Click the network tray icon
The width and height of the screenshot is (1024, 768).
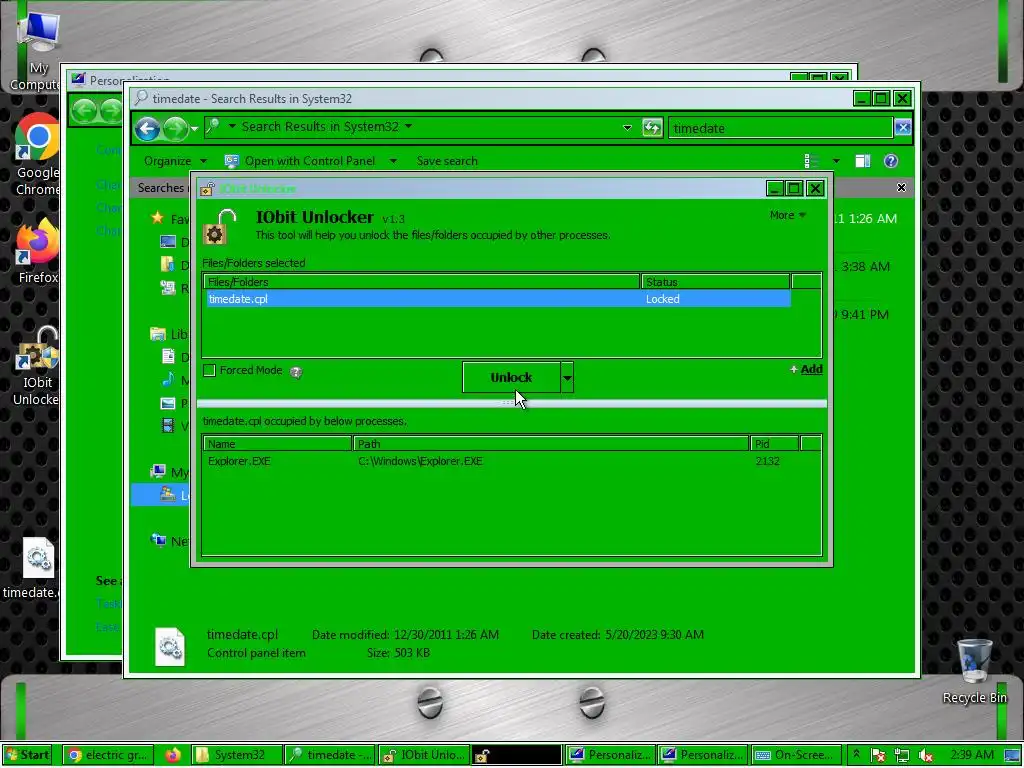[x=902, y=756]
